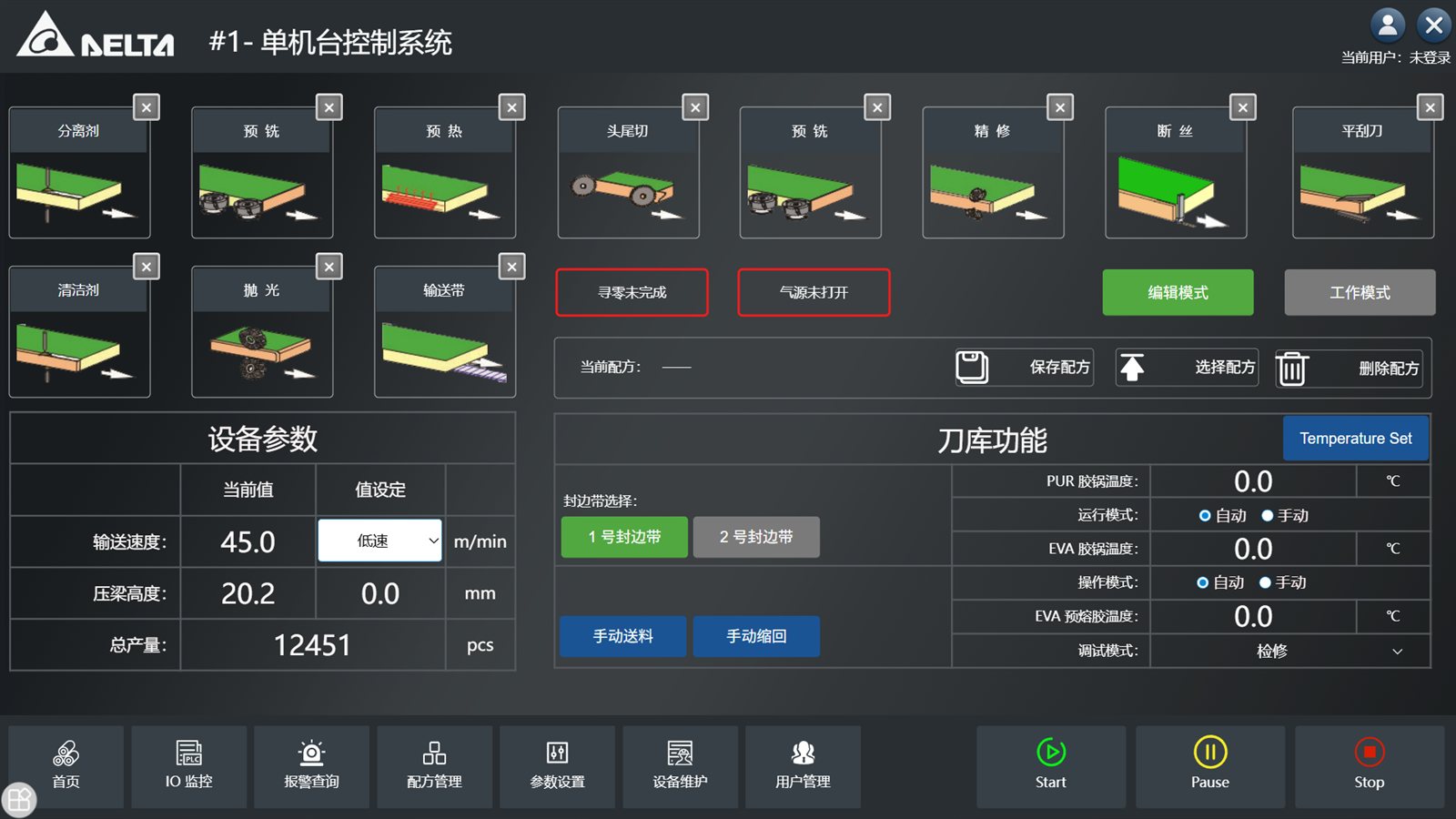Set 操作模式 to 手动
Screen dimensions: 1456x819
click(x=1265, y=582)
